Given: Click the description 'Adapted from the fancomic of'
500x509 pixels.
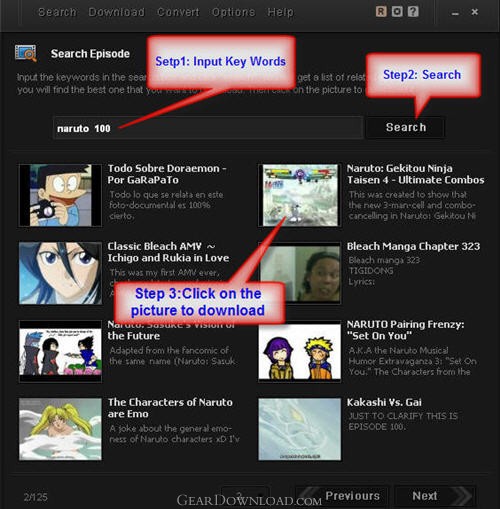Looking at the screenshot, I should pyautogui.click(x=172, y=356).
